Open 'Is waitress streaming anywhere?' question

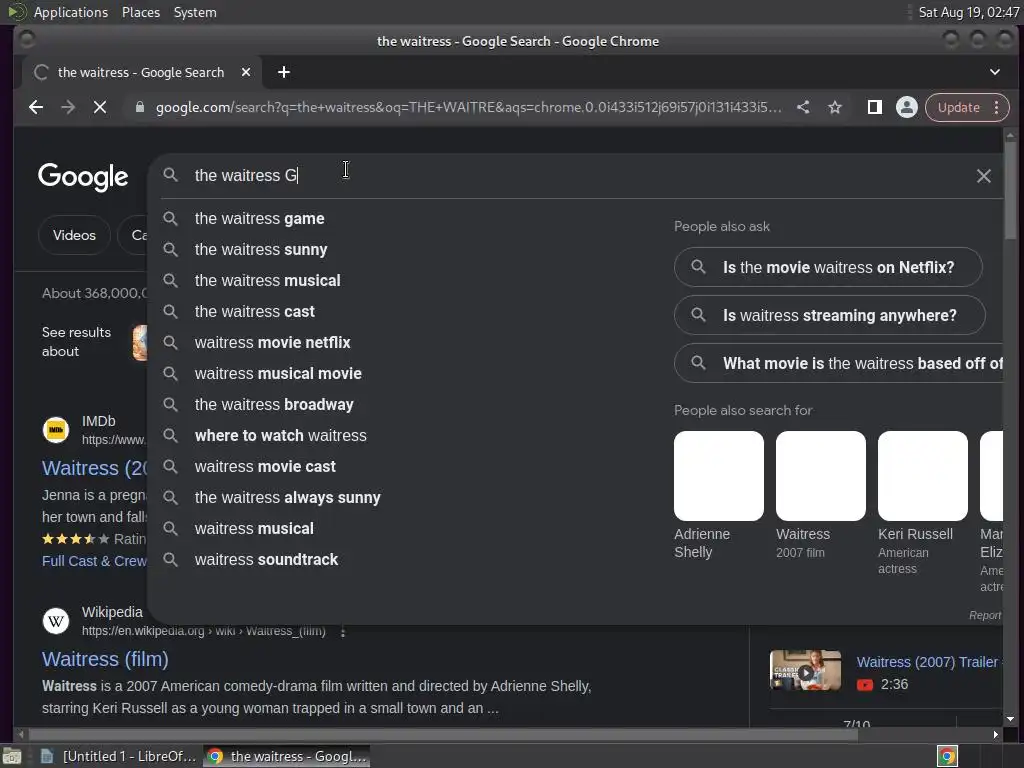(829, 315)
